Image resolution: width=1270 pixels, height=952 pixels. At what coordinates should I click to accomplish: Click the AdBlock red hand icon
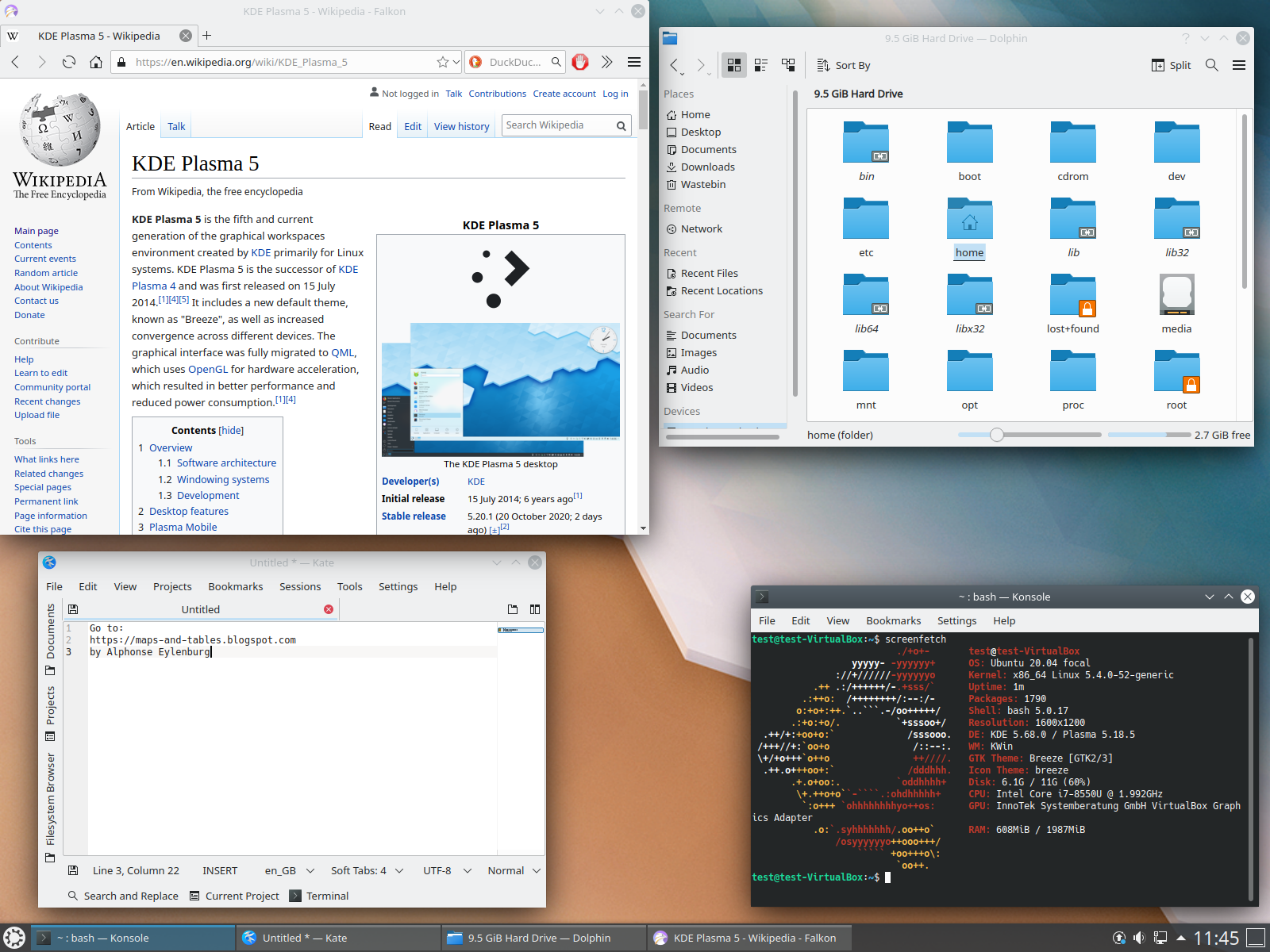[580, 62]
